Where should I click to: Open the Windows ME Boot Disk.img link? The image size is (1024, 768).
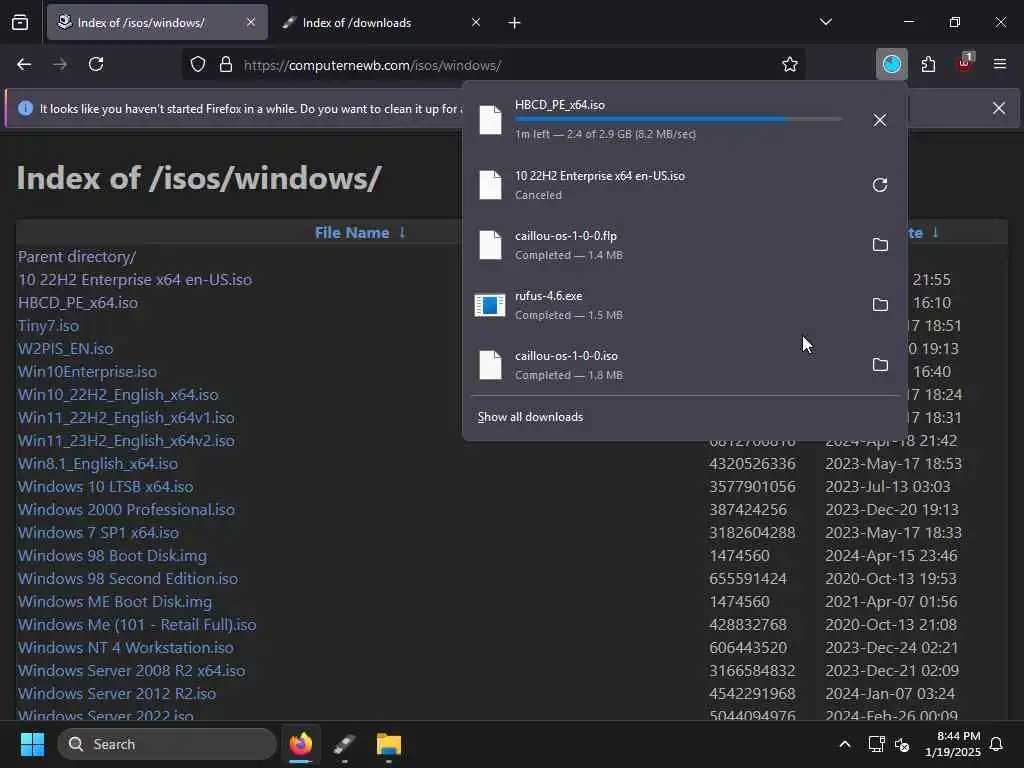click(115, 601)
